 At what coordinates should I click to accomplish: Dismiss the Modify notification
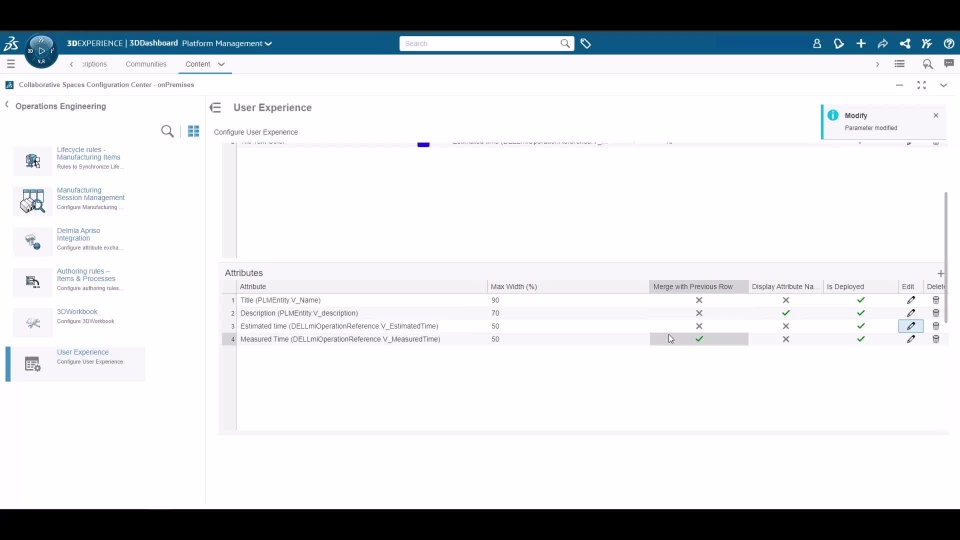936,115
